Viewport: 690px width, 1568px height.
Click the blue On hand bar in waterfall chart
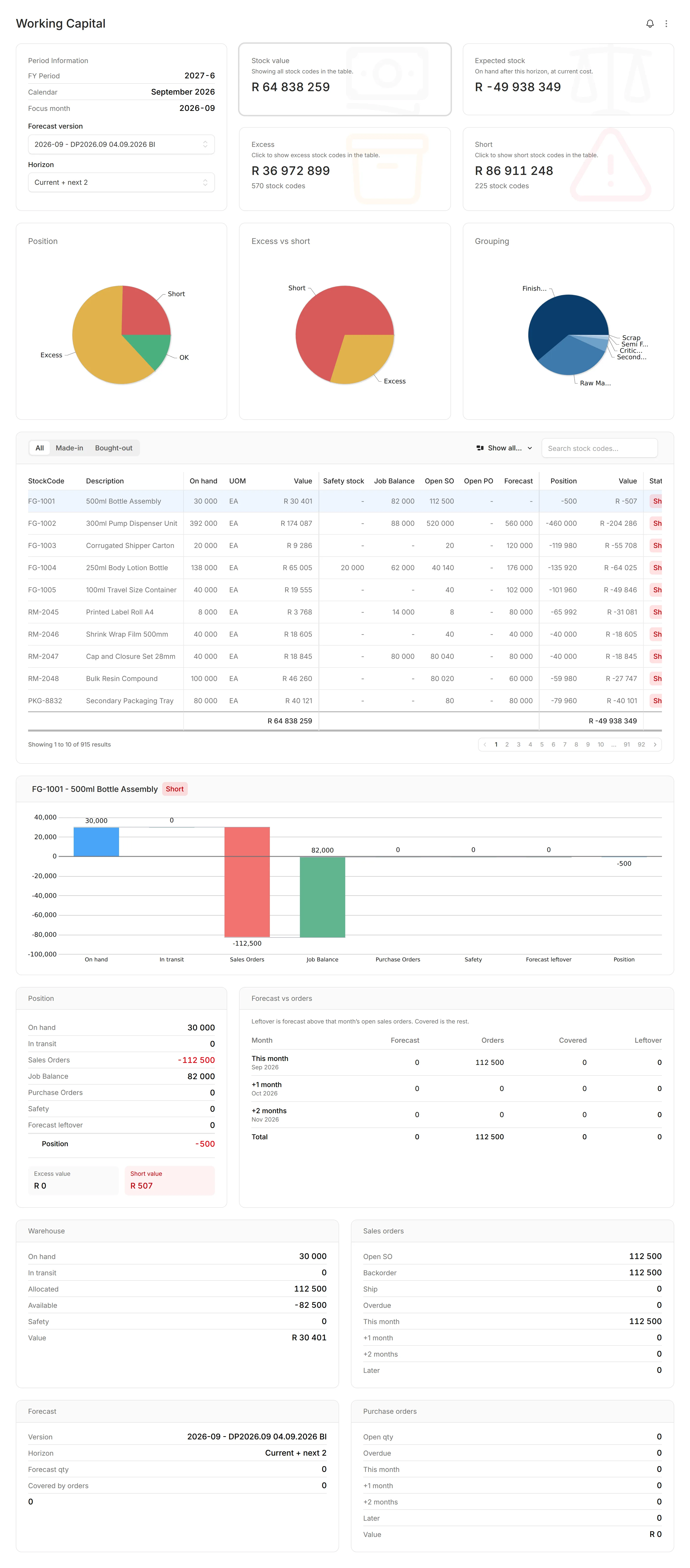tap(96, 842)
